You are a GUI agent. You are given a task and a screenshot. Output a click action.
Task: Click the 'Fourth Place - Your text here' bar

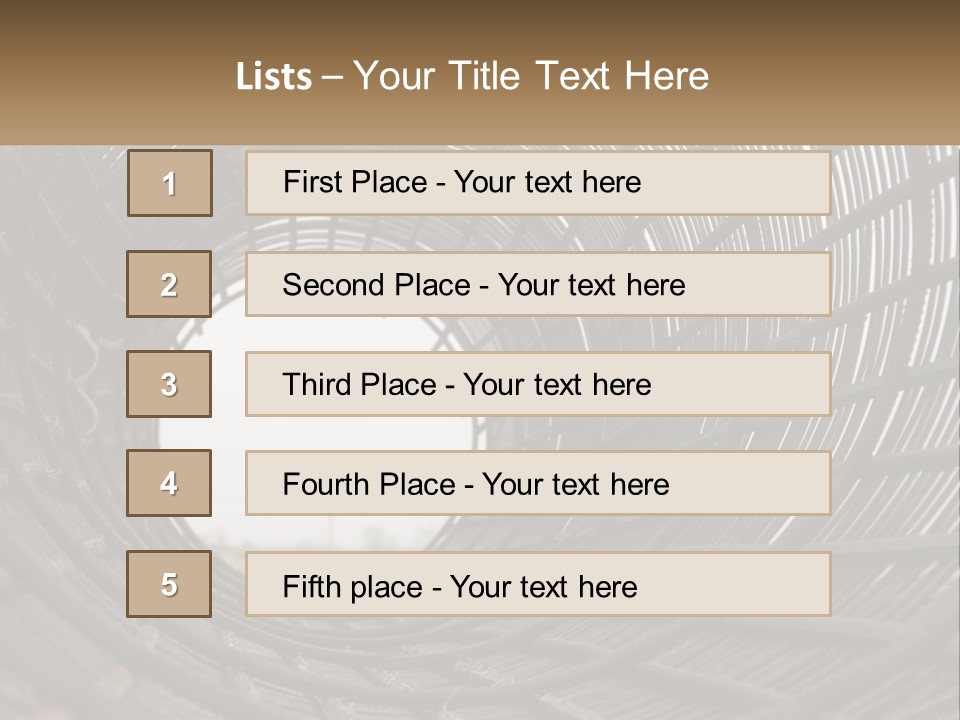538,483
